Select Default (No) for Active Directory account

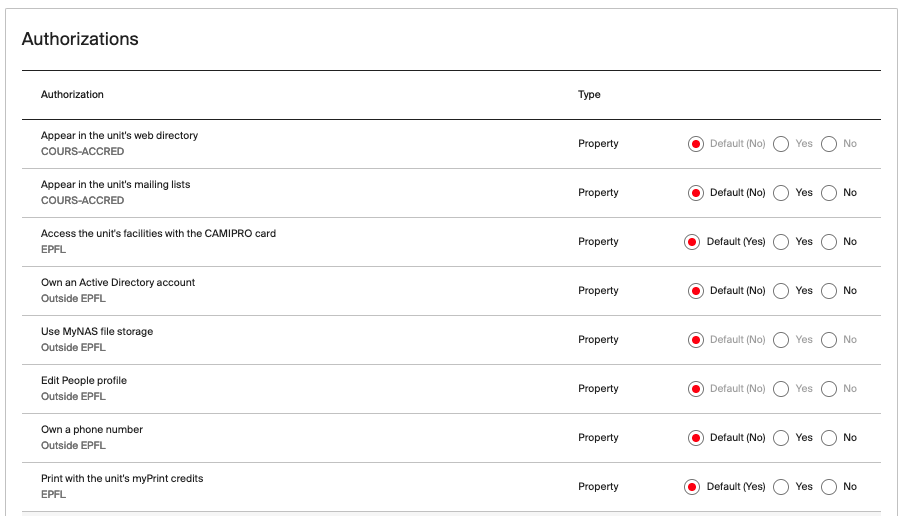tap(696, 291)
